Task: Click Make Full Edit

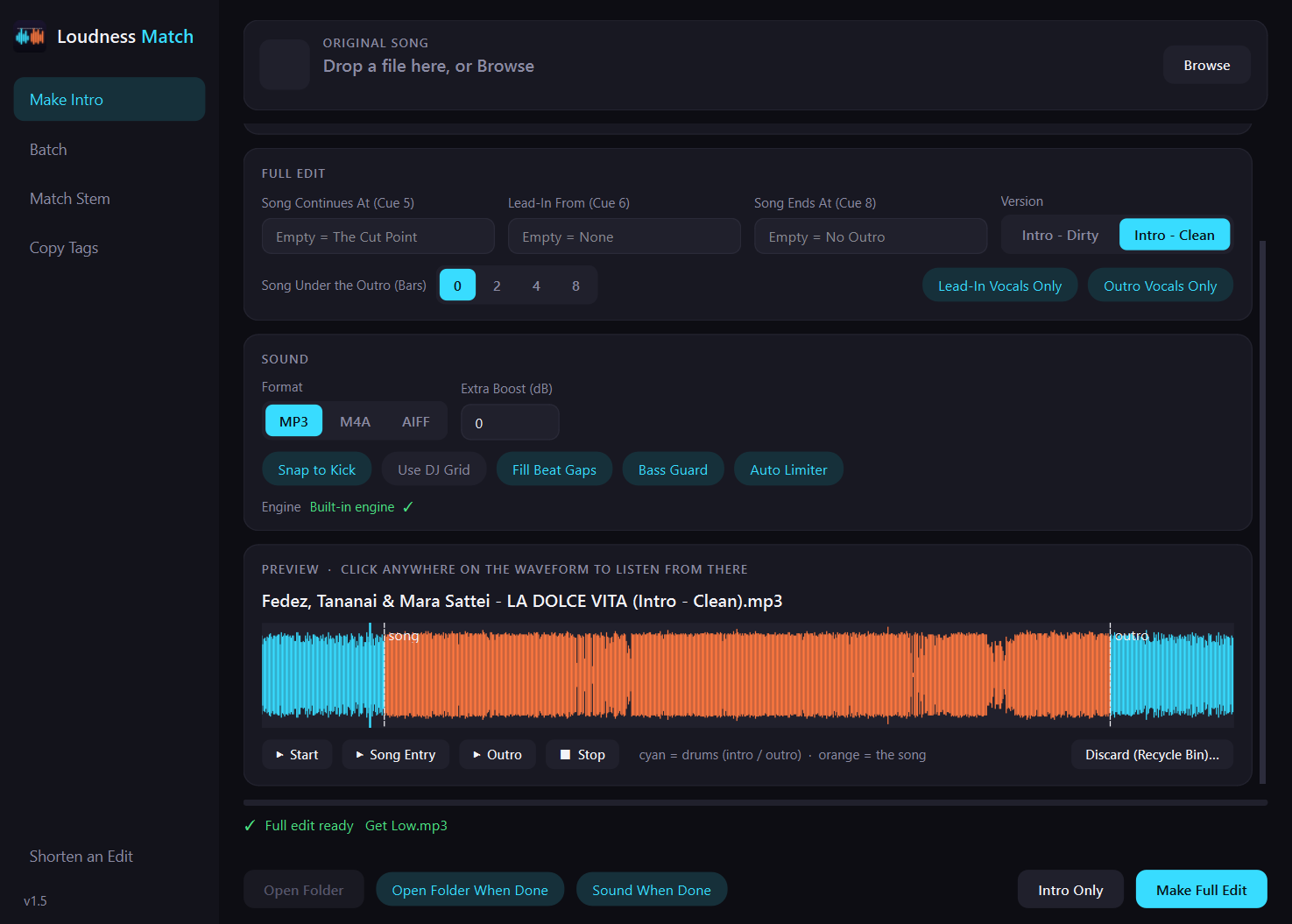Action: 1201,889
